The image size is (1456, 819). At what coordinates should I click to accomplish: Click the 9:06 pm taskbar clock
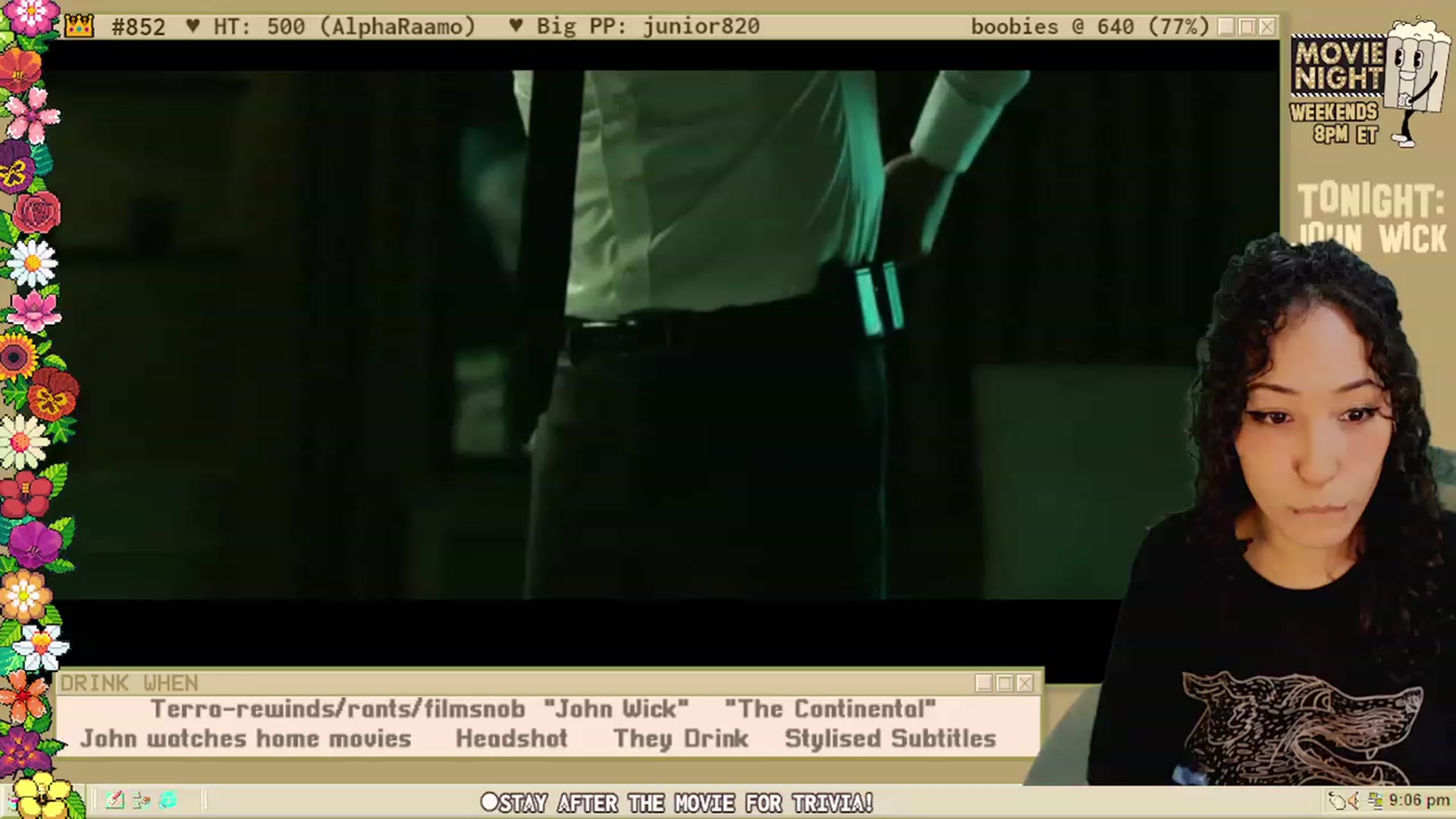click(1419, 800)
